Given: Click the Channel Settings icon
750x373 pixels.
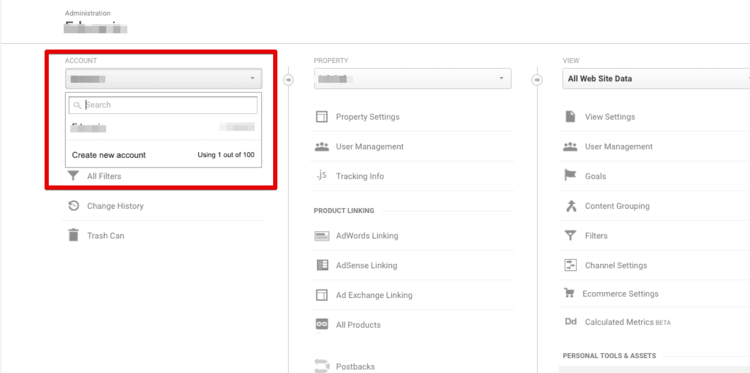Looking at the screenshot, I should 571,265.
